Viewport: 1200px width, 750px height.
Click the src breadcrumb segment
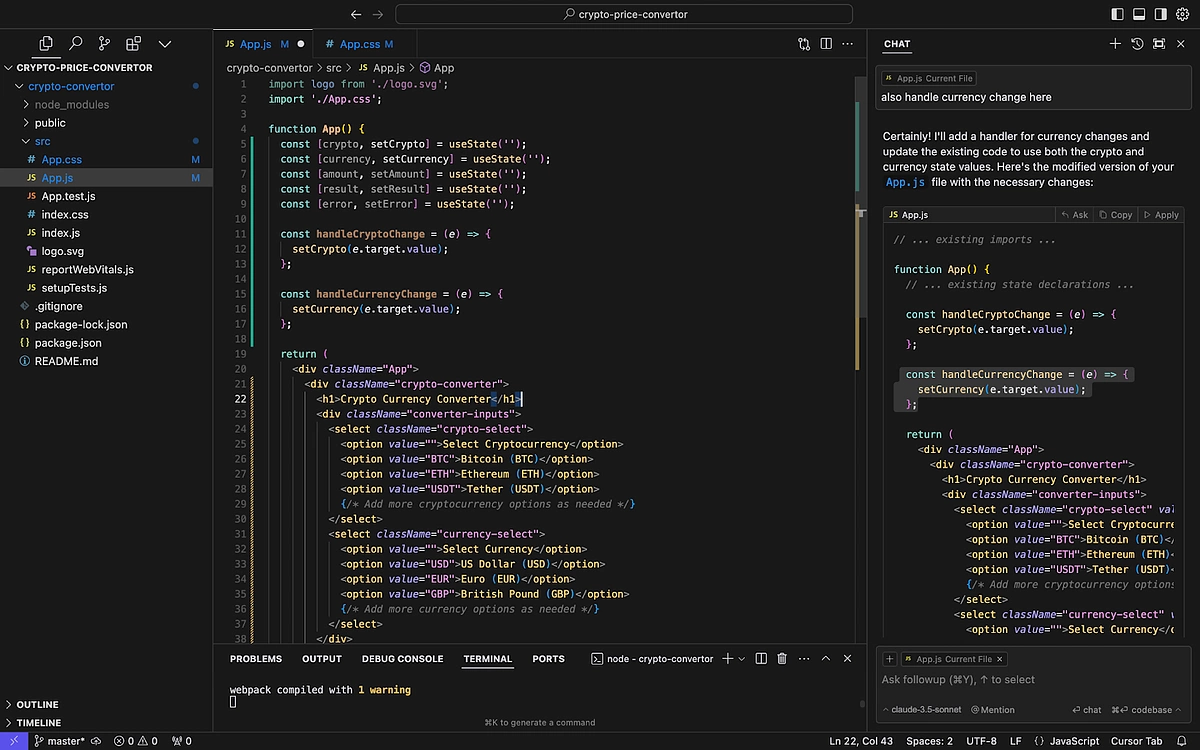click(334, 68)
